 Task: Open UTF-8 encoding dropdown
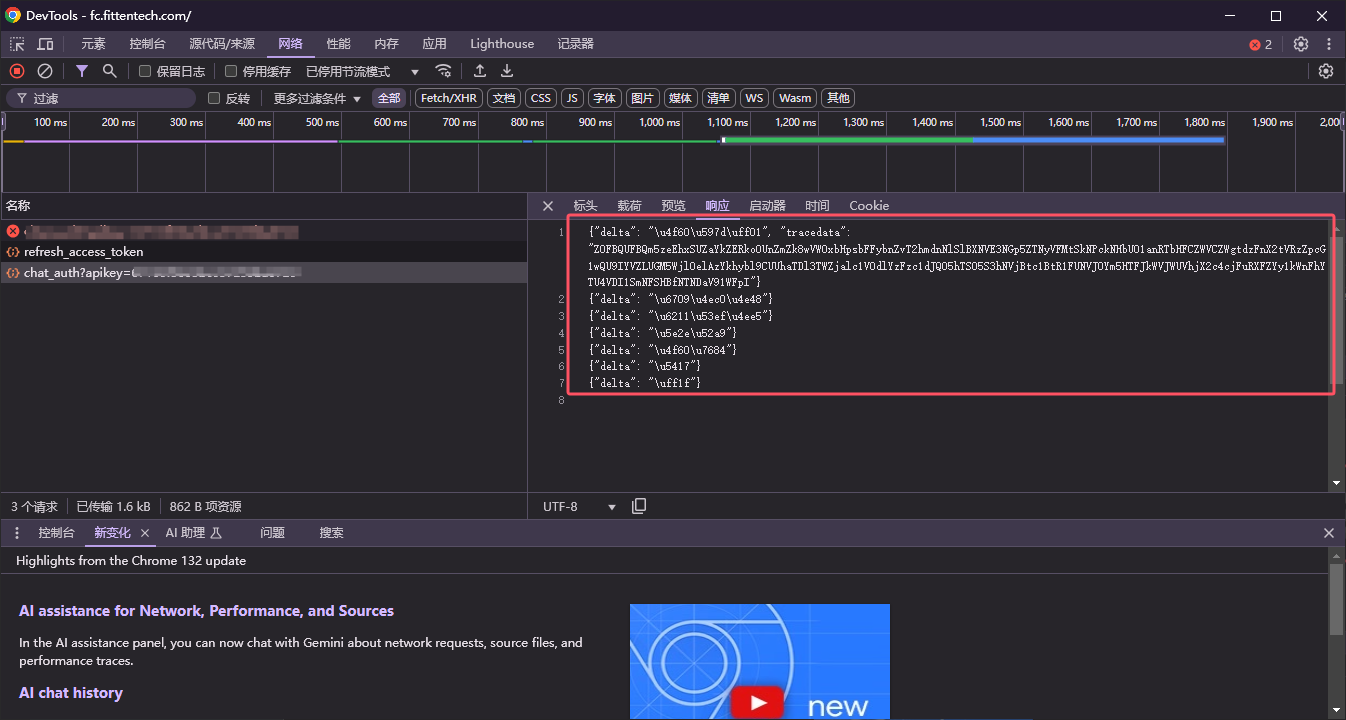(x=580, y=506)
